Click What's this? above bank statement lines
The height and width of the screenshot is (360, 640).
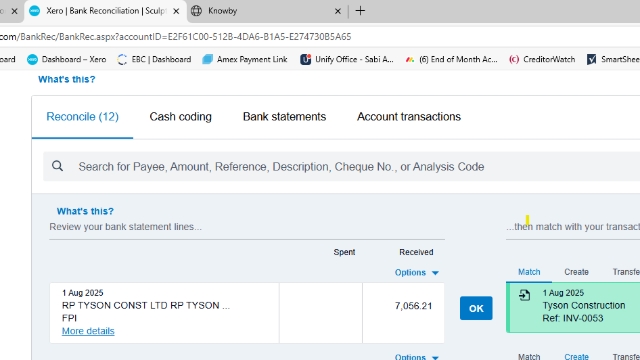[x=85, y=211]
